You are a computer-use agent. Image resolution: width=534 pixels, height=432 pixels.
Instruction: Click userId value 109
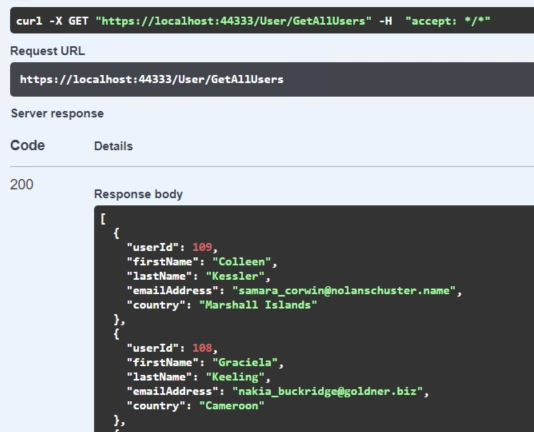(202, 247)
